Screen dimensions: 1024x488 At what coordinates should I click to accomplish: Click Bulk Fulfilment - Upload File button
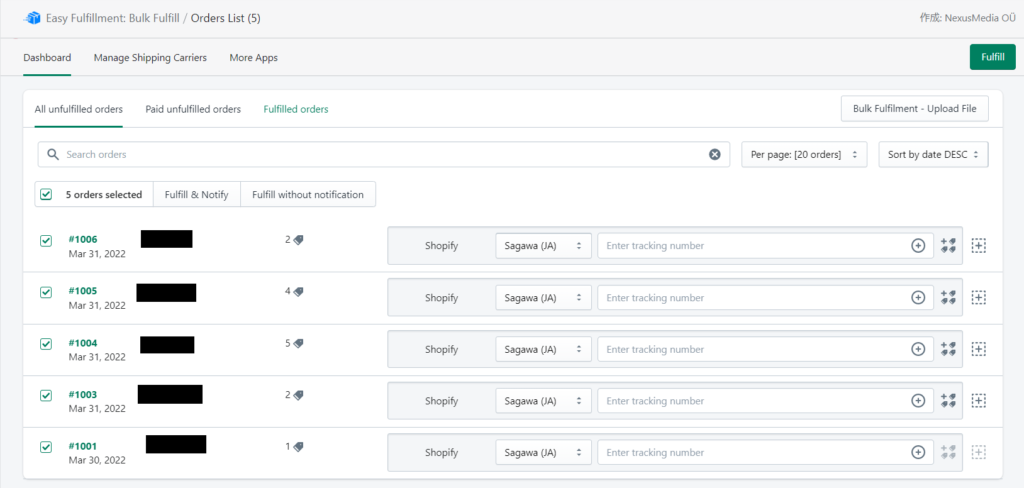914,108
